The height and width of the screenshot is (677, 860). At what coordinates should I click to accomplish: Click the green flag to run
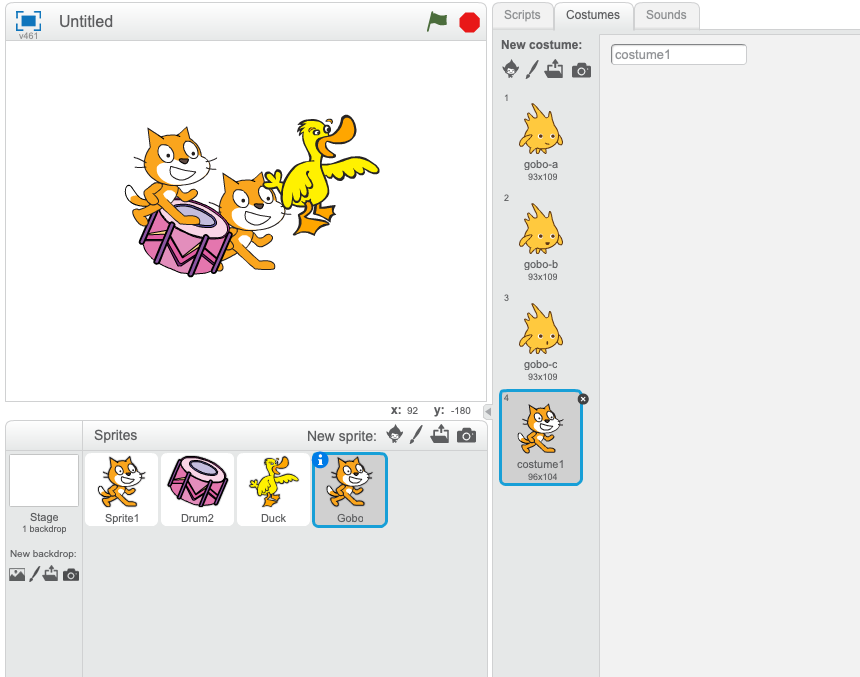tap(437, 21)
